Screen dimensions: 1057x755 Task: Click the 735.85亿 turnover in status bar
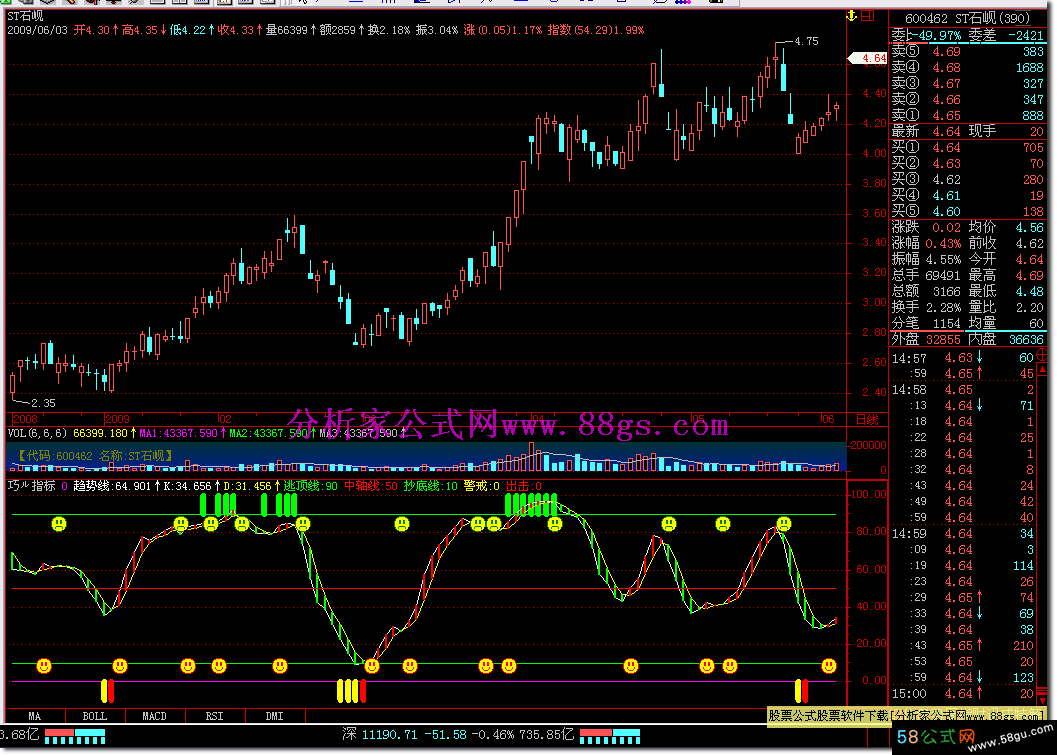547,734
